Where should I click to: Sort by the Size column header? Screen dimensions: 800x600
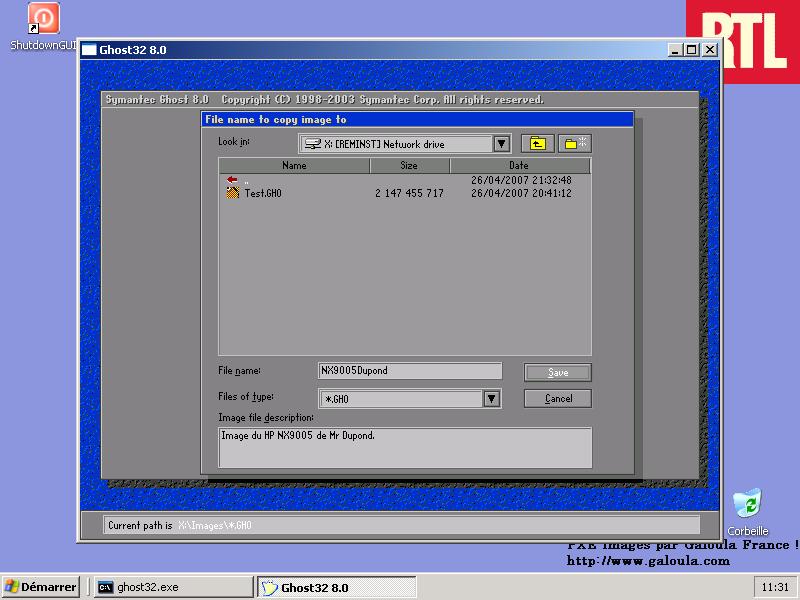pyautogui.click(x=409, y=166)
